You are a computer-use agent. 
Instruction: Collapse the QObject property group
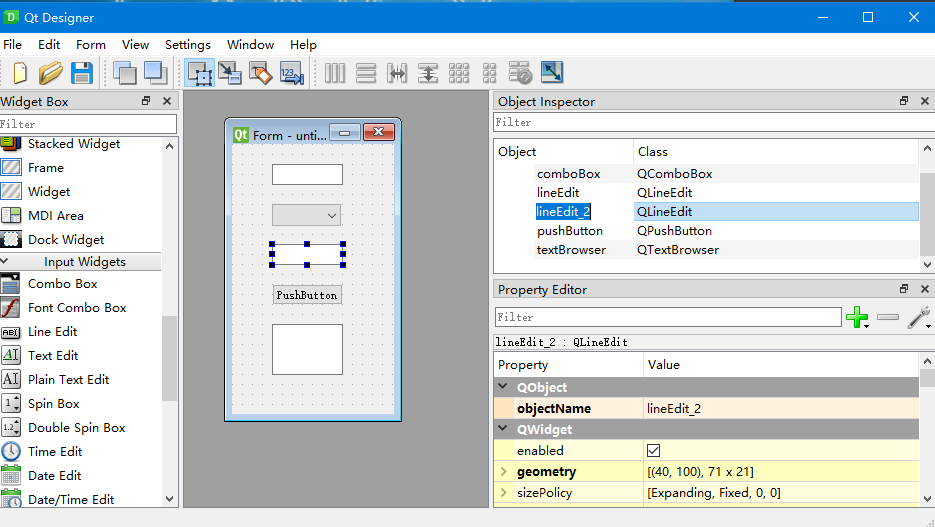point(503,386)
